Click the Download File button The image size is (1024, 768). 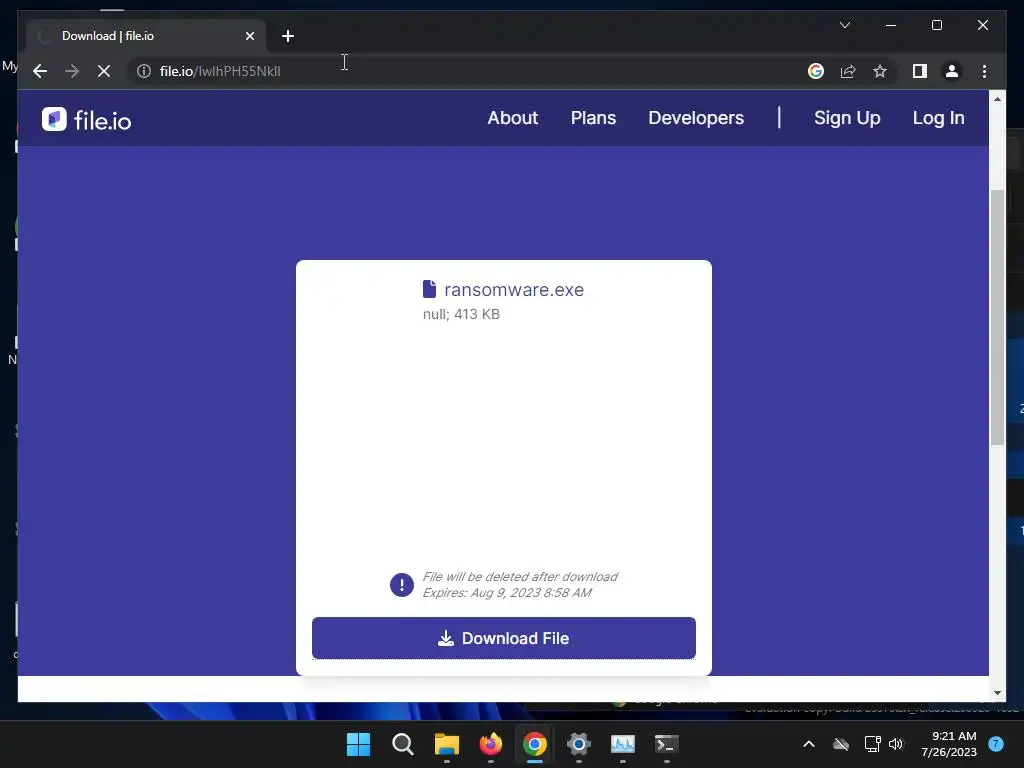504,638
